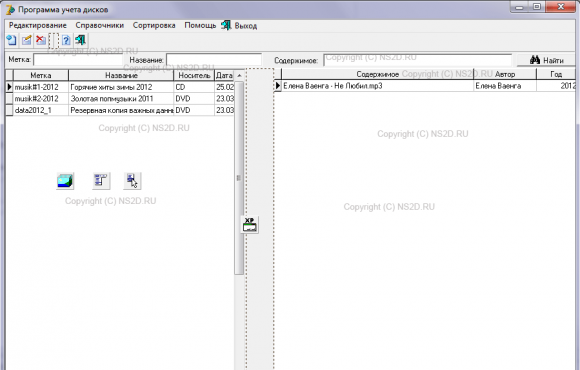This screenshot has height=370, width=580.
Task: Click the Содержимое search input field
Action: tap(418, 60)
